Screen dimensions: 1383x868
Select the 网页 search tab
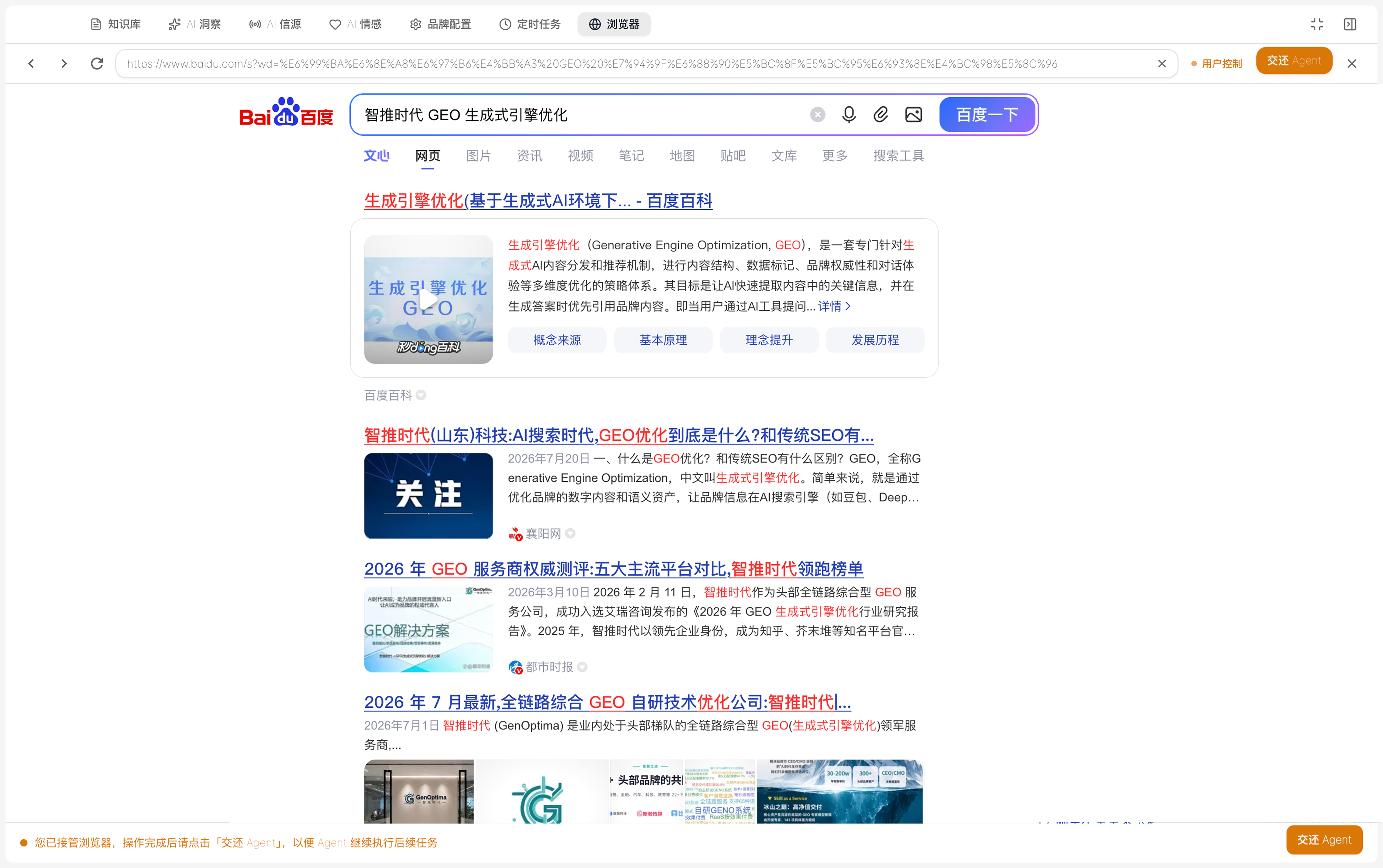pyautogui.click(x=428, y=155)
